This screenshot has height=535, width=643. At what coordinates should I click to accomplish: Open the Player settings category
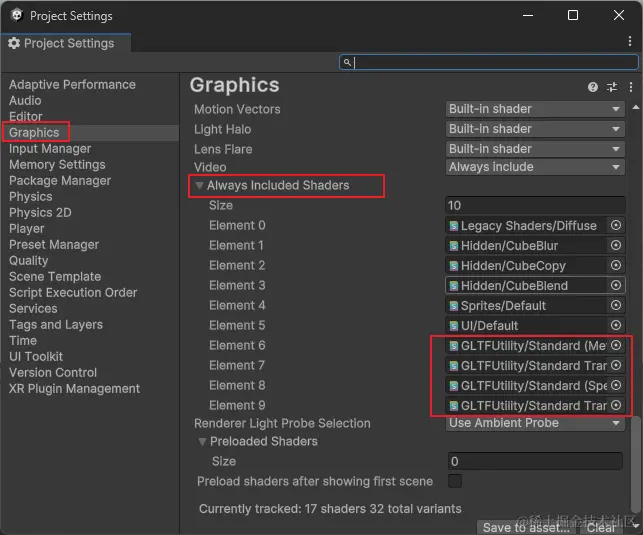27,228
